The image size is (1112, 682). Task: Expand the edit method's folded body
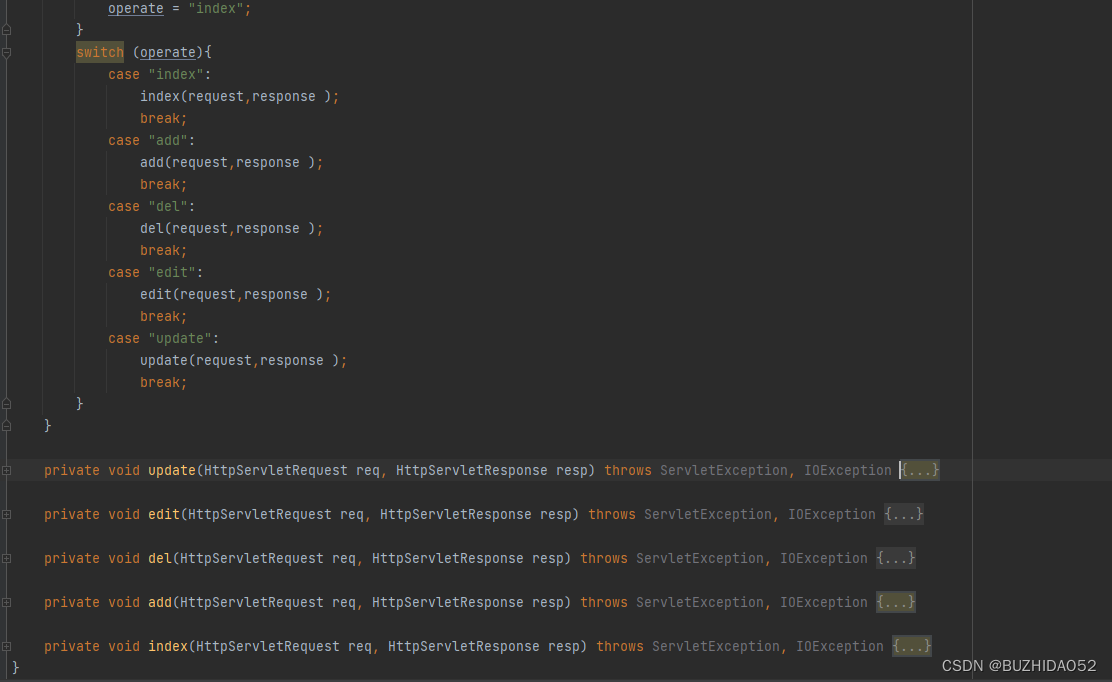coord(903,514)
